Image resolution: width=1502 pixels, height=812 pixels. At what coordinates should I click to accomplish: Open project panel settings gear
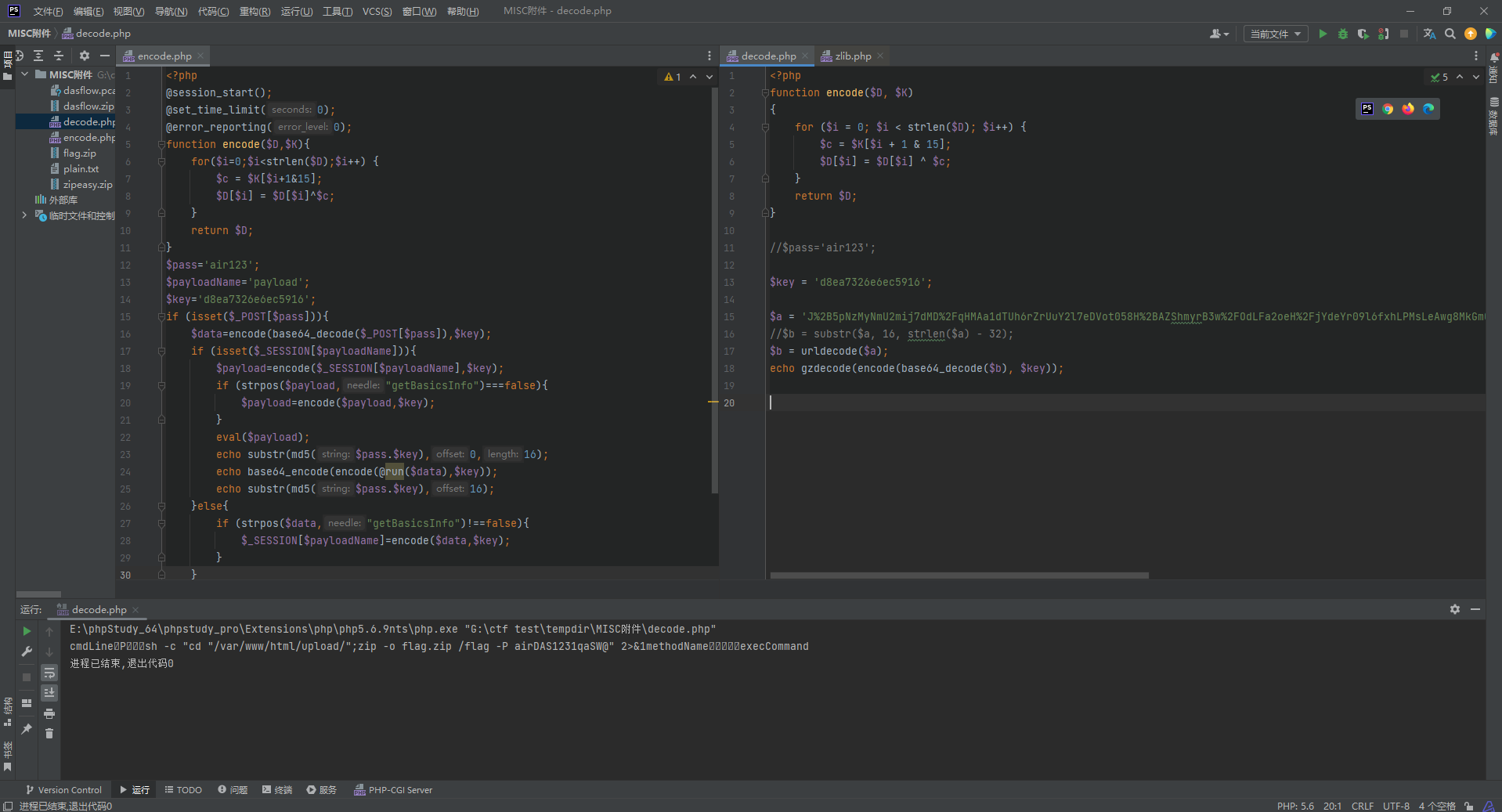(85, 56)
